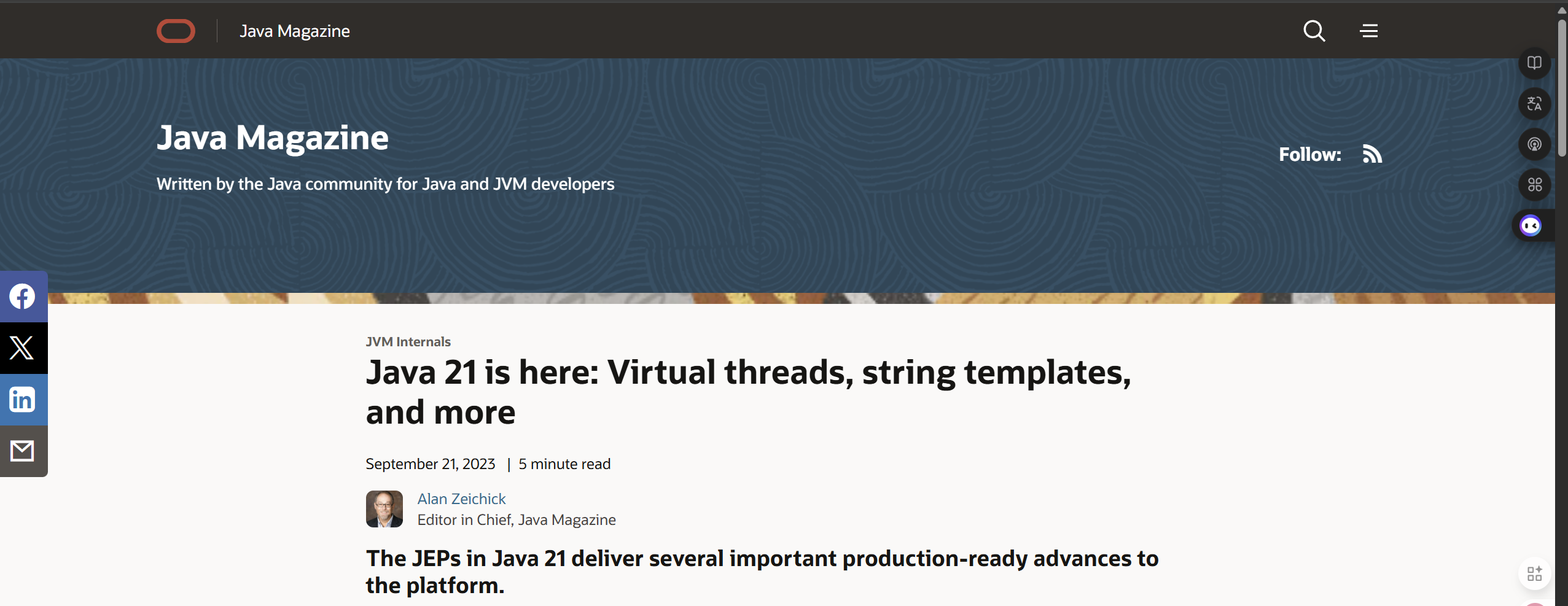Share article on LinkedIn

(x=23, y=400)
